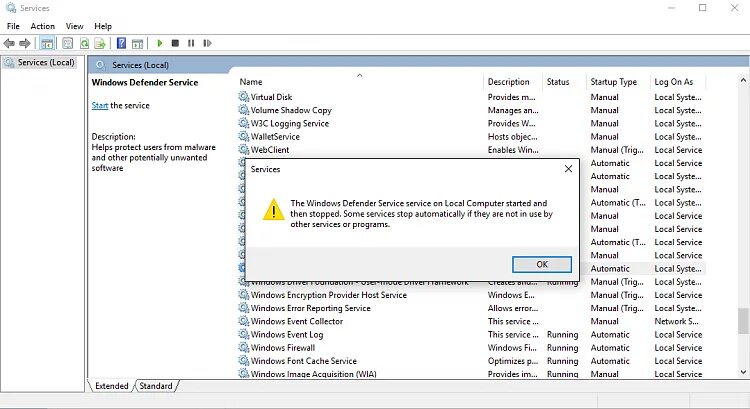Close the Services warning dialog with X
The width and height of the screenshot is (750, 409).
coord(568,169)
